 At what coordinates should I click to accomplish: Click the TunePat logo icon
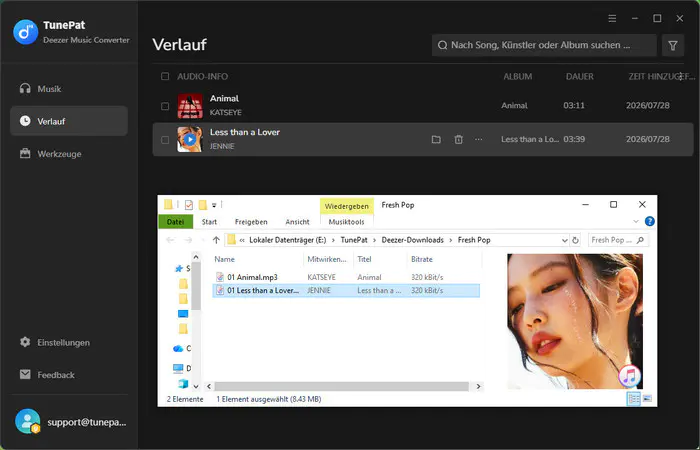pos(25,32)
